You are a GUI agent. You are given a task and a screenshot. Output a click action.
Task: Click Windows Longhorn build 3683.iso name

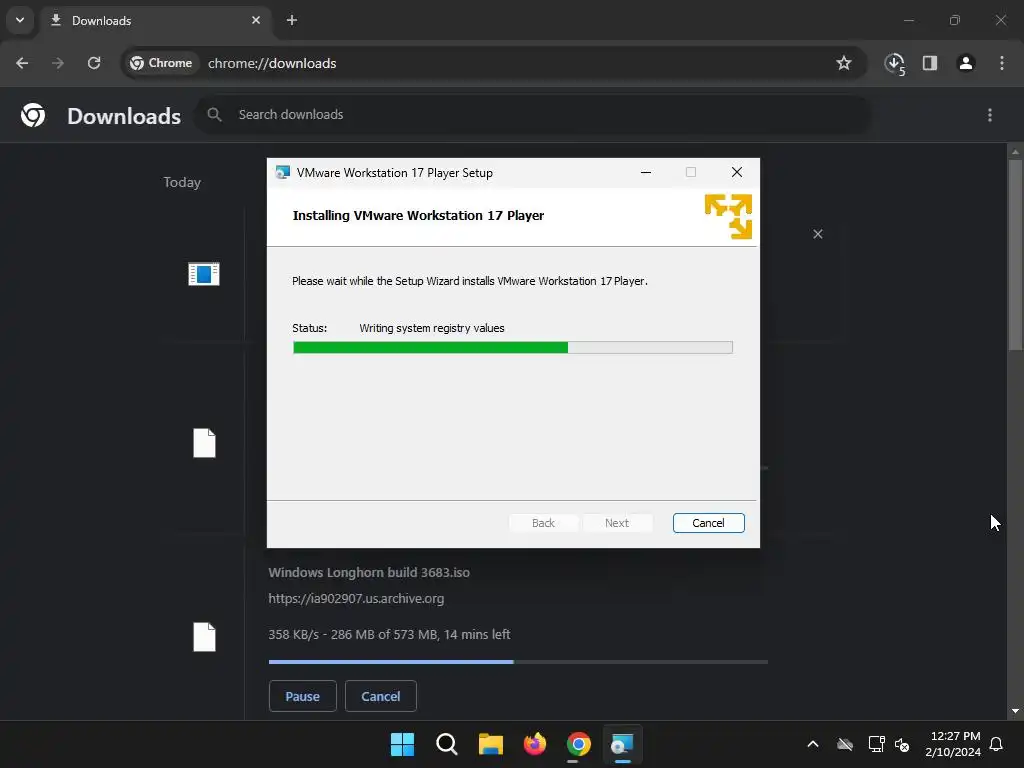369,573
